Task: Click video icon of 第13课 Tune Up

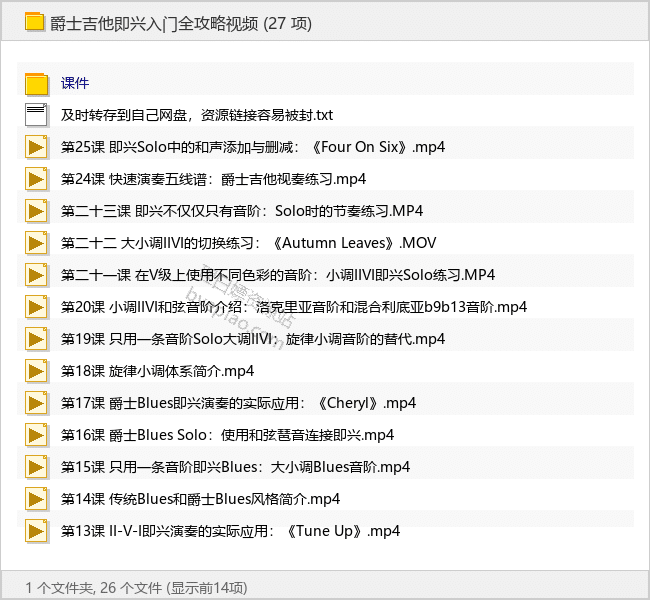Action: [36, 531]
